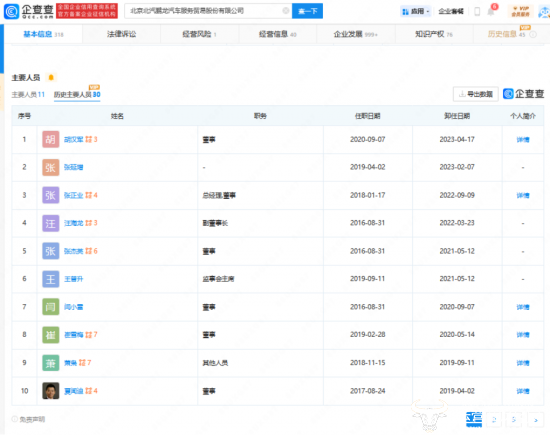Image resolution: width=550 pixels, height=435 pixels.
Task: Click the orange bell icon beside 主要人员
Action: pyautogui.click(x=51, y=78)
